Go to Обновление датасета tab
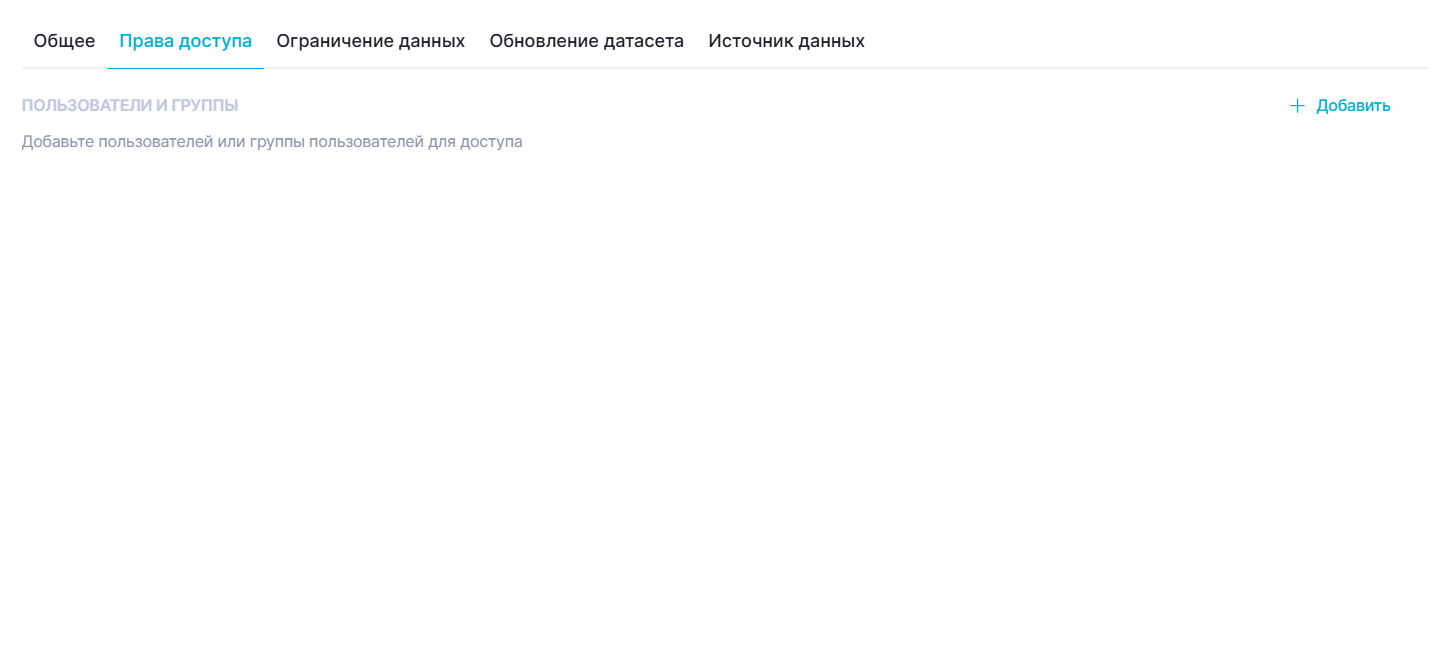Viewport: 1430px width, 656px height. pos(586,41)
